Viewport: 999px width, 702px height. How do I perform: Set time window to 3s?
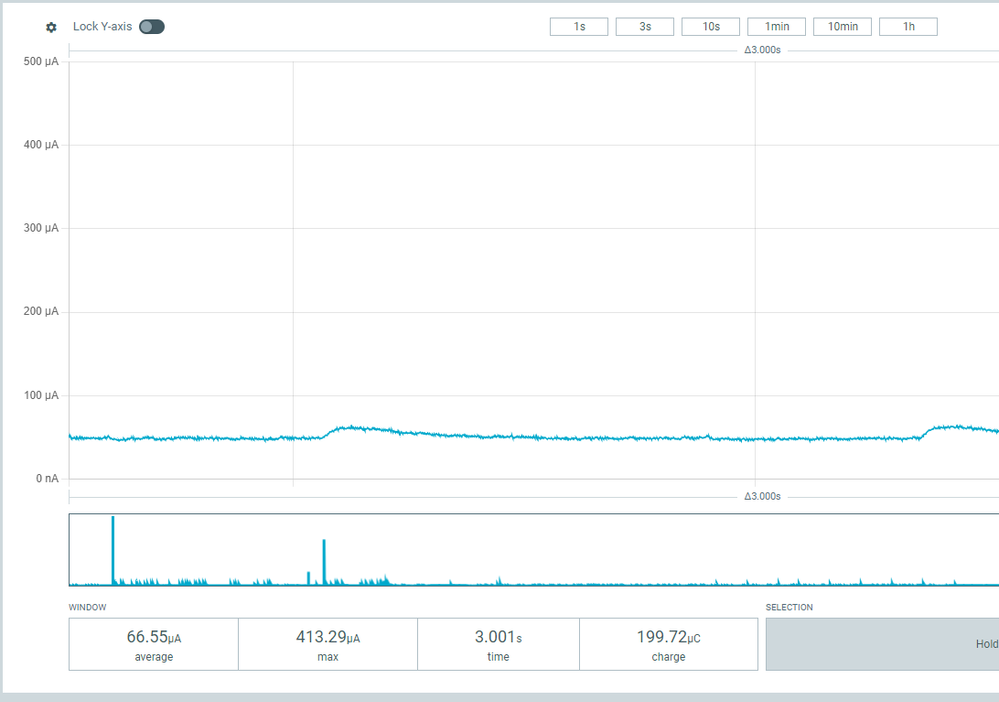tap(645, 27)
